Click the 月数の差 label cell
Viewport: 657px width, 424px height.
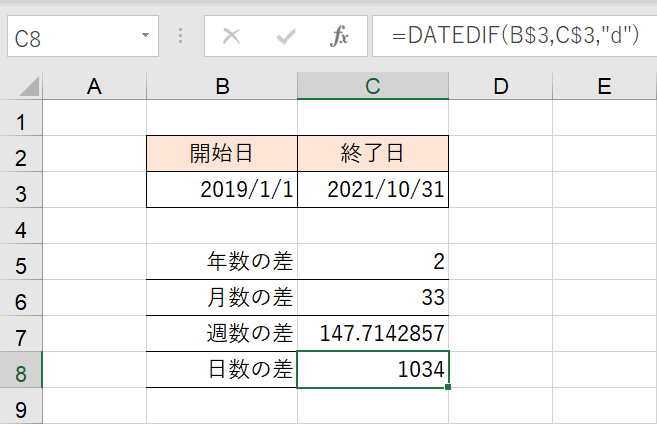tap(222, 298)
